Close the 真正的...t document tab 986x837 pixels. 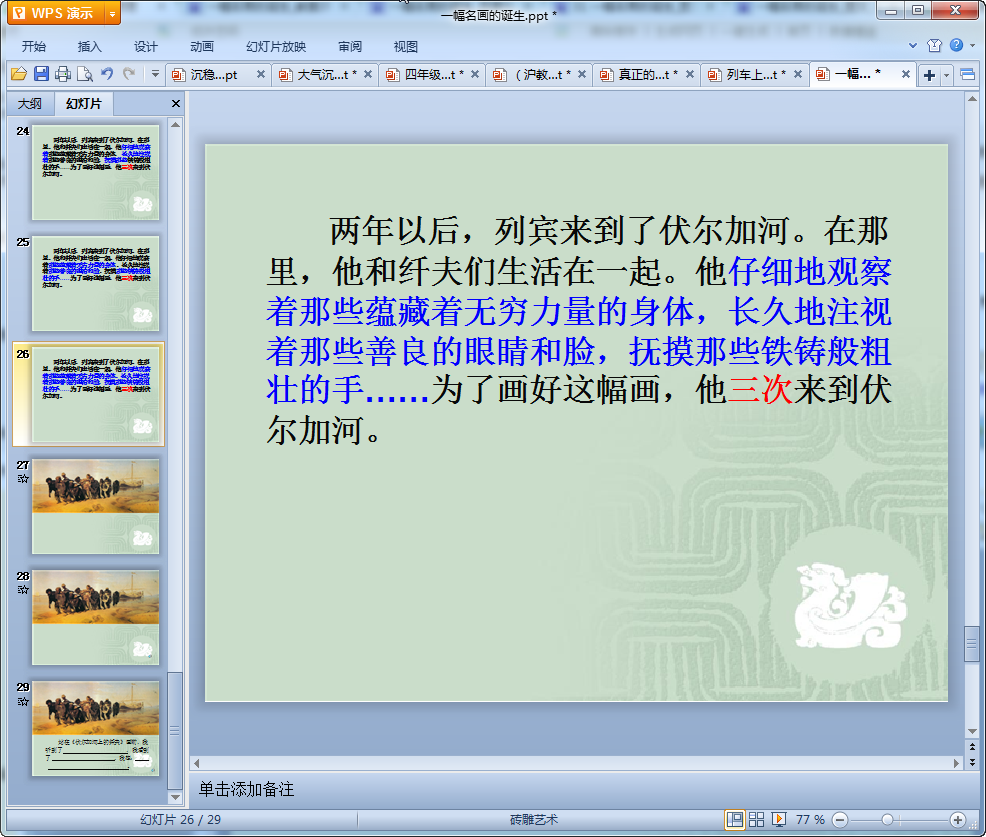coord(689,74)
